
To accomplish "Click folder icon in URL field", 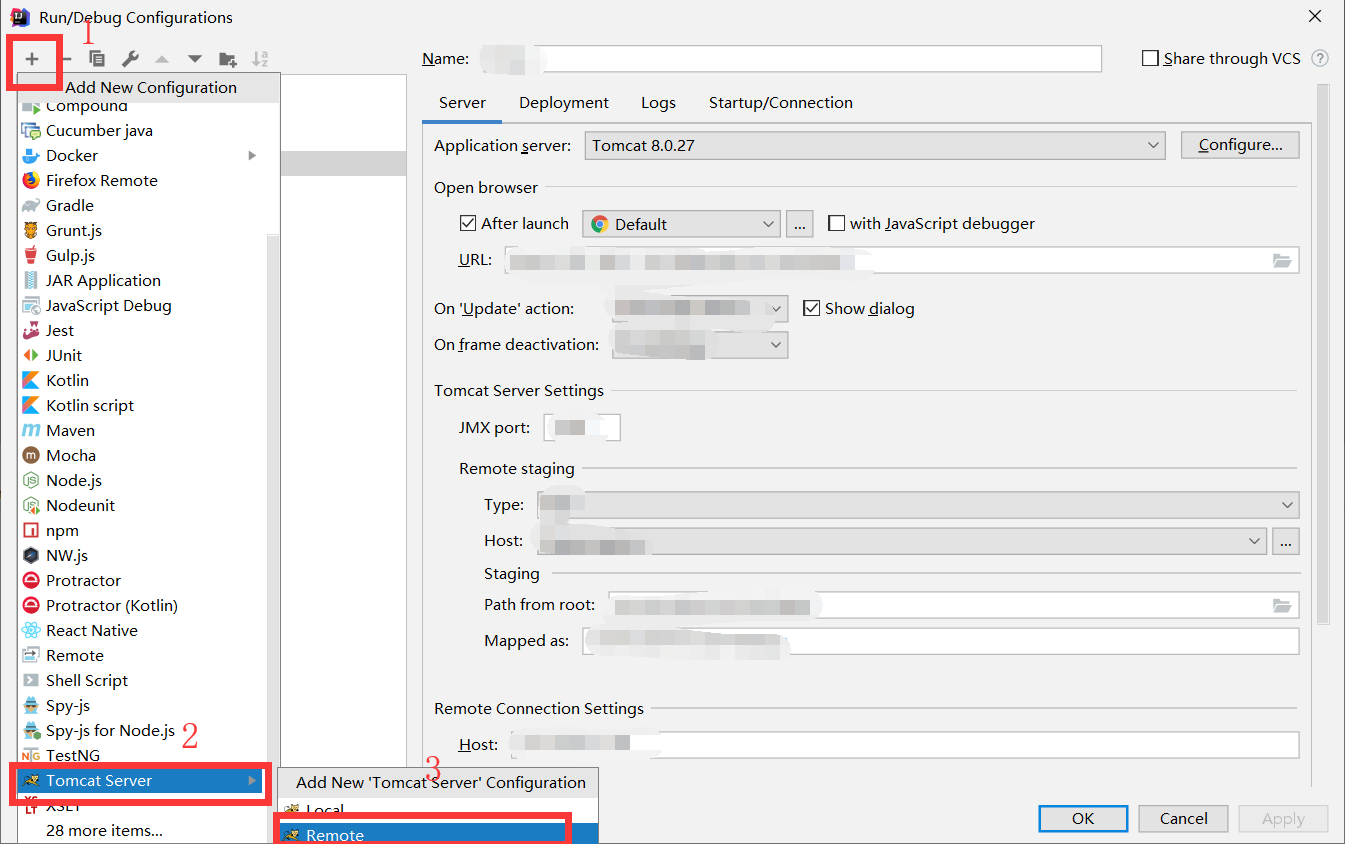I will tap(1282, 260).
